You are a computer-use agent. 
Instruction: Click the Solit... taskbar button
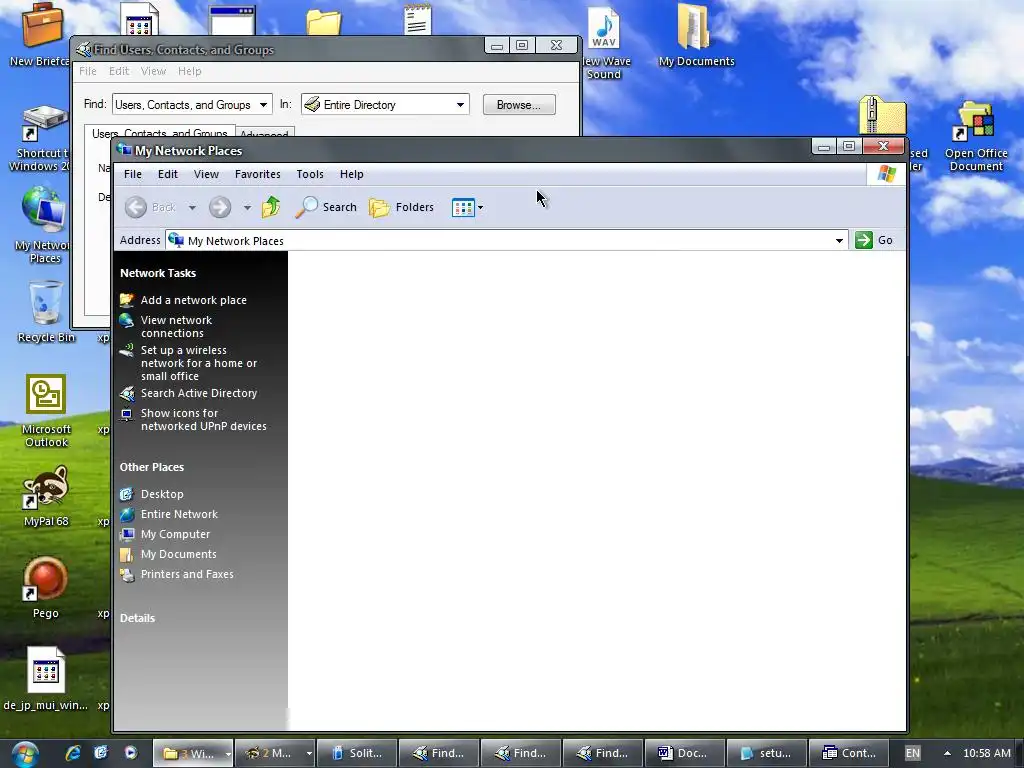[357, 753]
